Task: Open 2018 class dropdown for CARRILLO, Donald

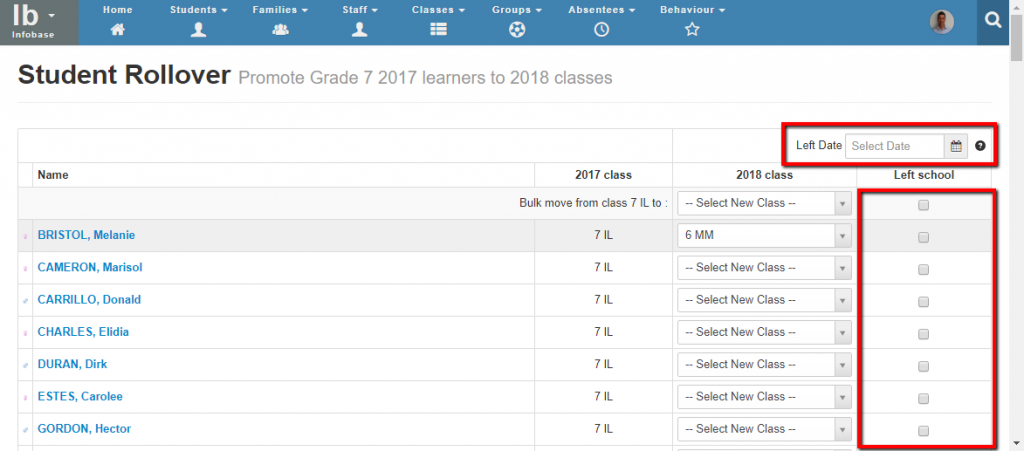Action: click(765, 300)
